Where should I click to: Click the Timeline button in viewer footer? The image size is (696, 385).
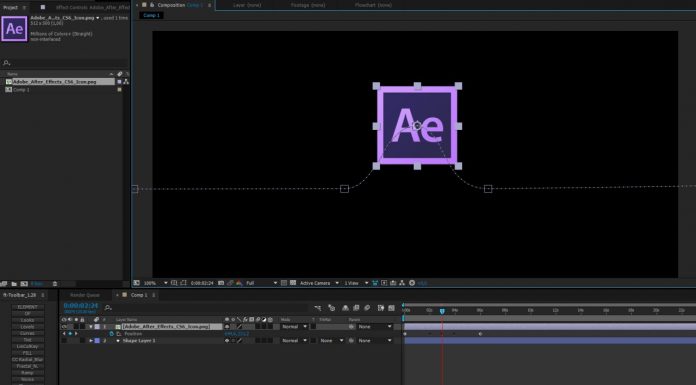tap(393, 283)
